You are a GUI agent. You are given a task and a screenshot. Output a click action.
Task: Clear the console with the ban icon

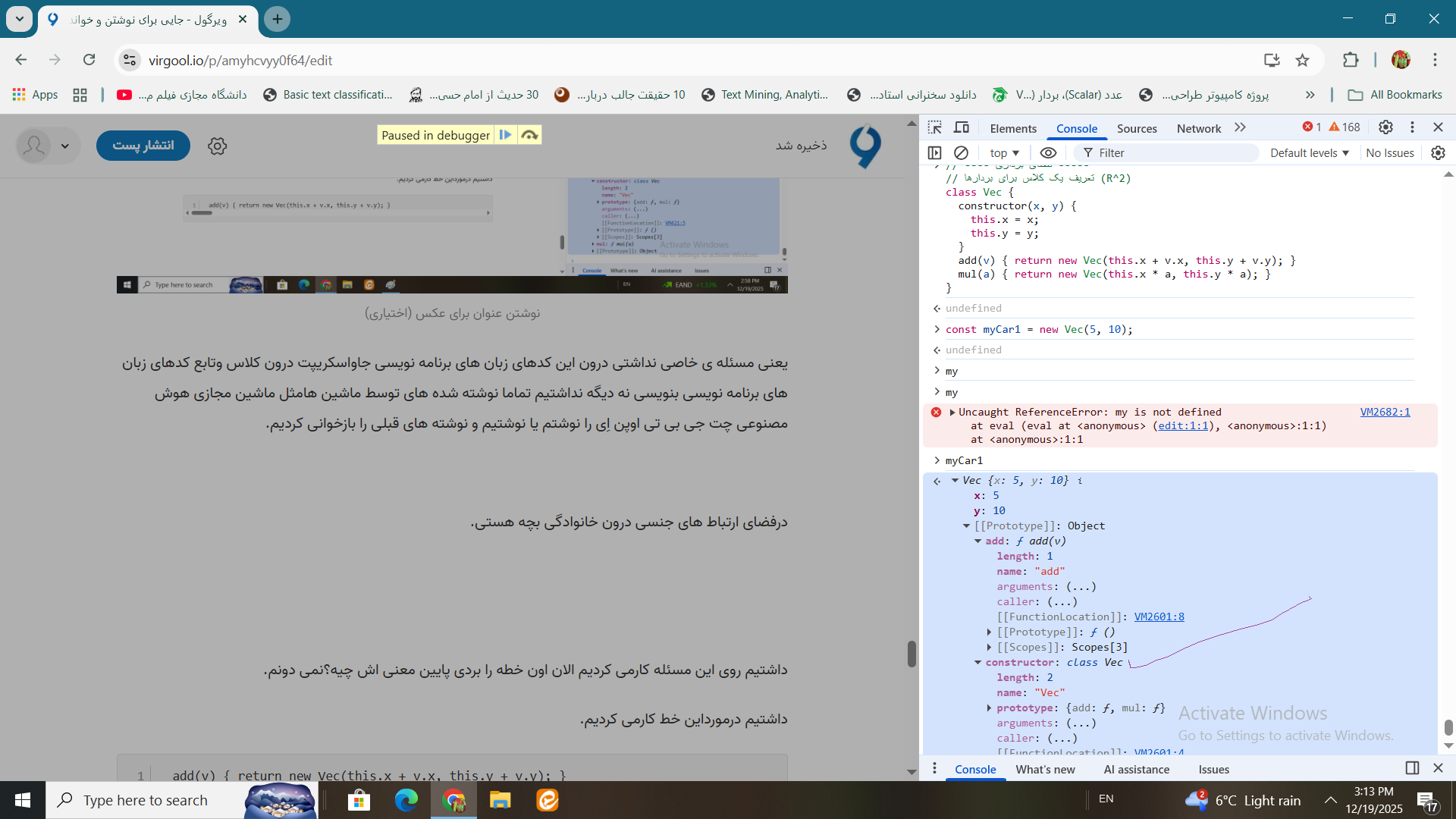[961, 152]
